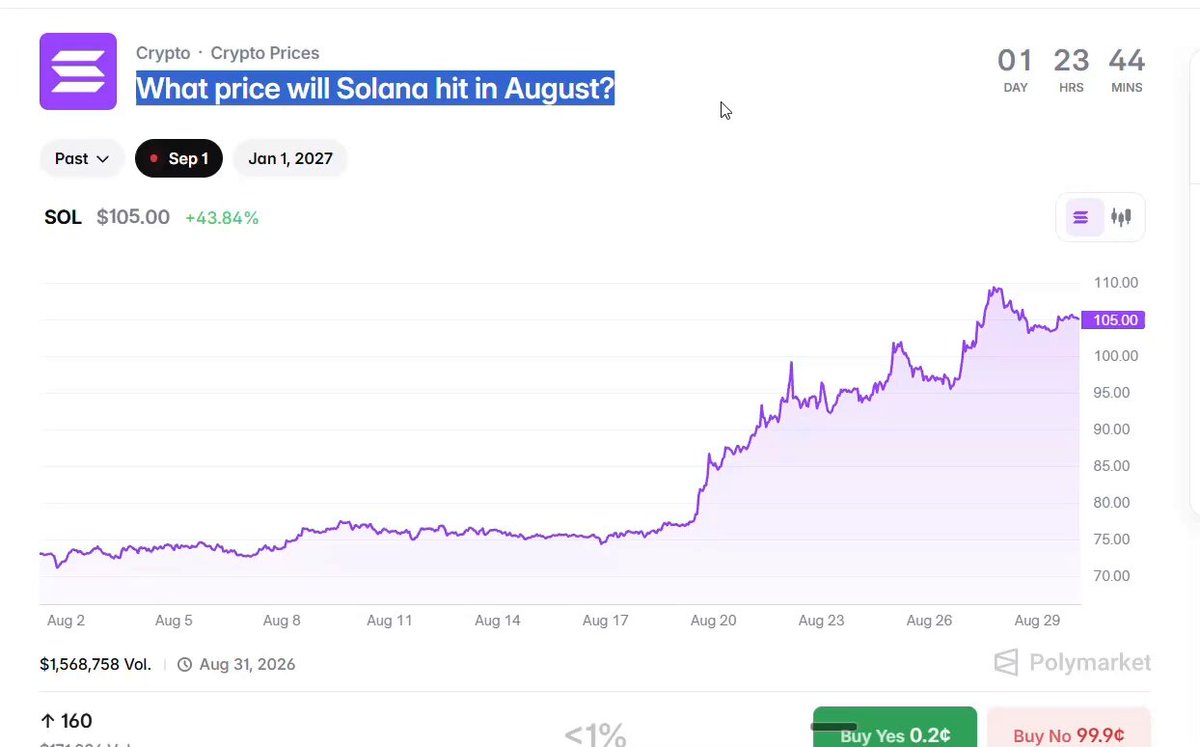Click the purple Solana logo icon
The height and width of the screenshot is (747, 1200).
78,71
